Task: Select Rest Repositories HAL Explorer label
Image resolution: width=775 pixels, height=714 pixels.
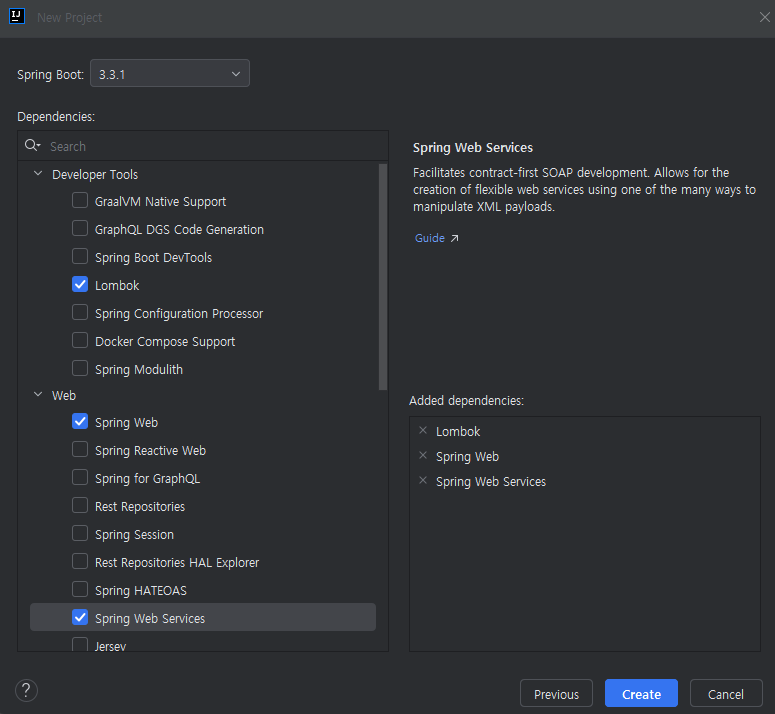Action: coord(177,562)
